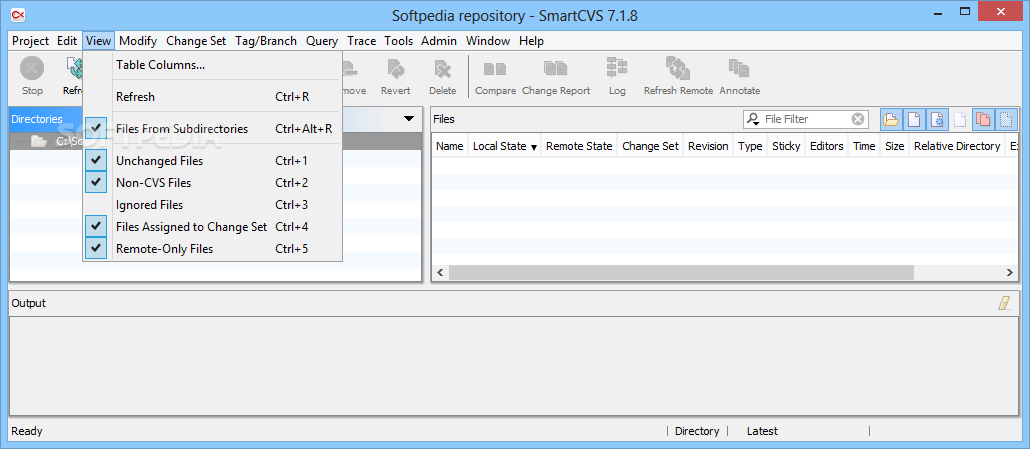Toggle unchanged files blank page icon in Files panel
The height and width of the screenshot is (449, 1030).
[914, 119]
